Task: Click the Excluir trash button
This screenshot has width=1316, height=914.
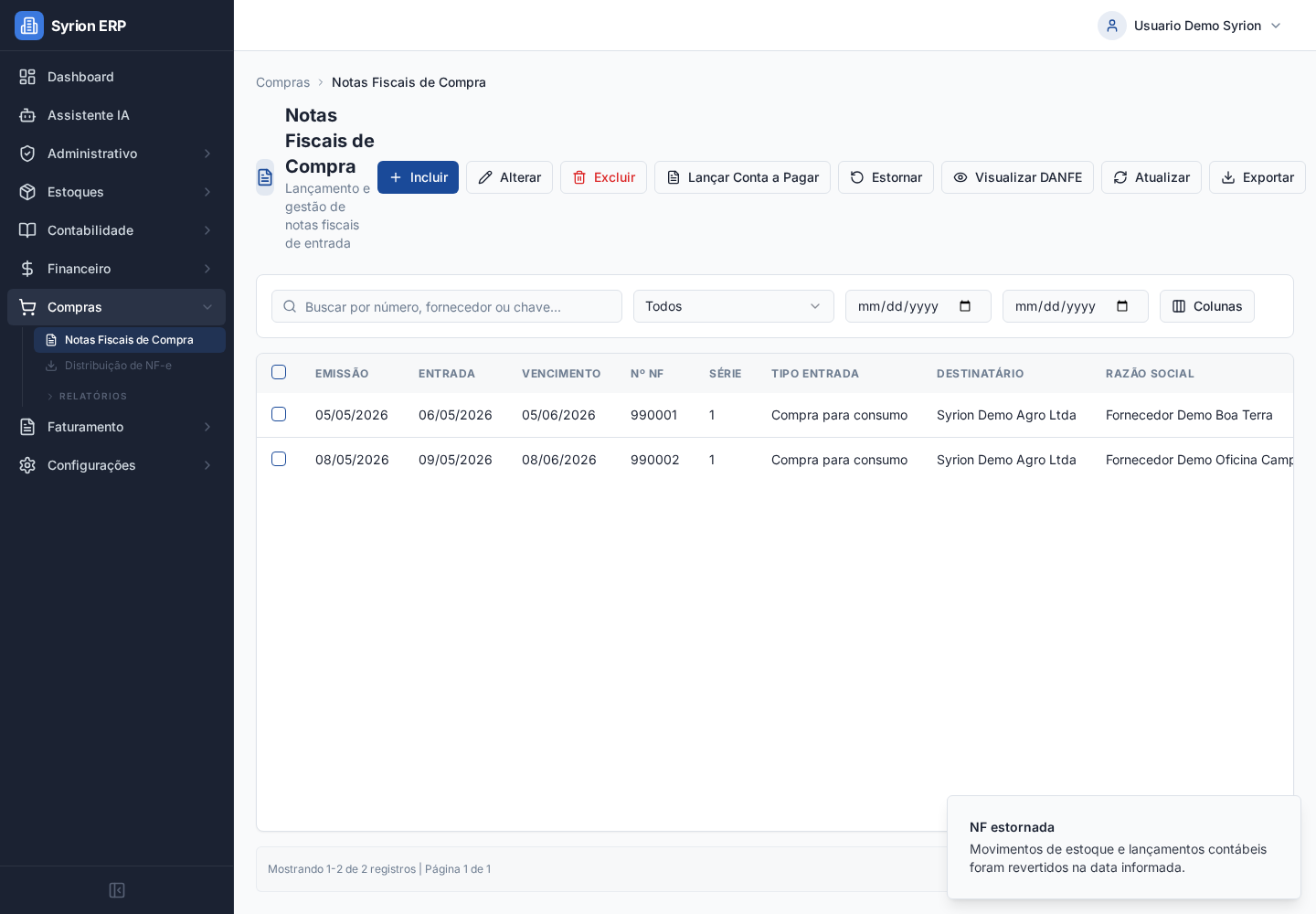Action: pos(603,177)
